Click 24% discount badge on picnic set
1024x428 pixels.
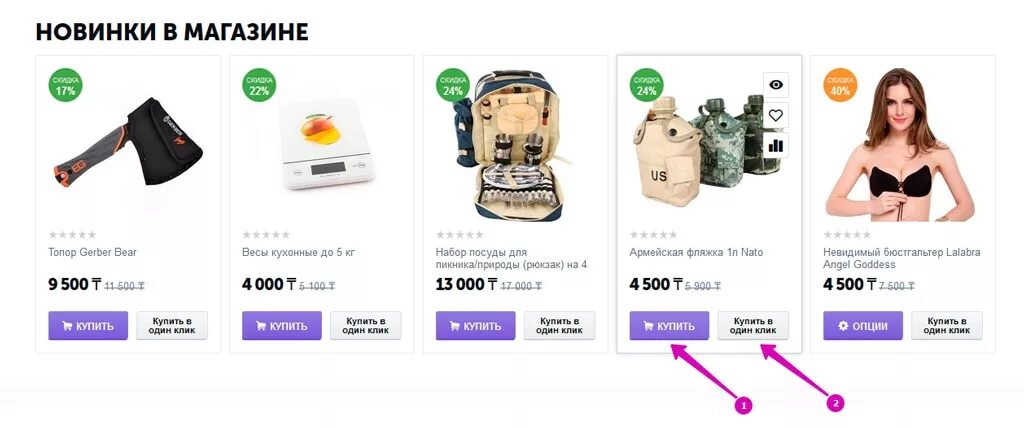tap(453, 86)
